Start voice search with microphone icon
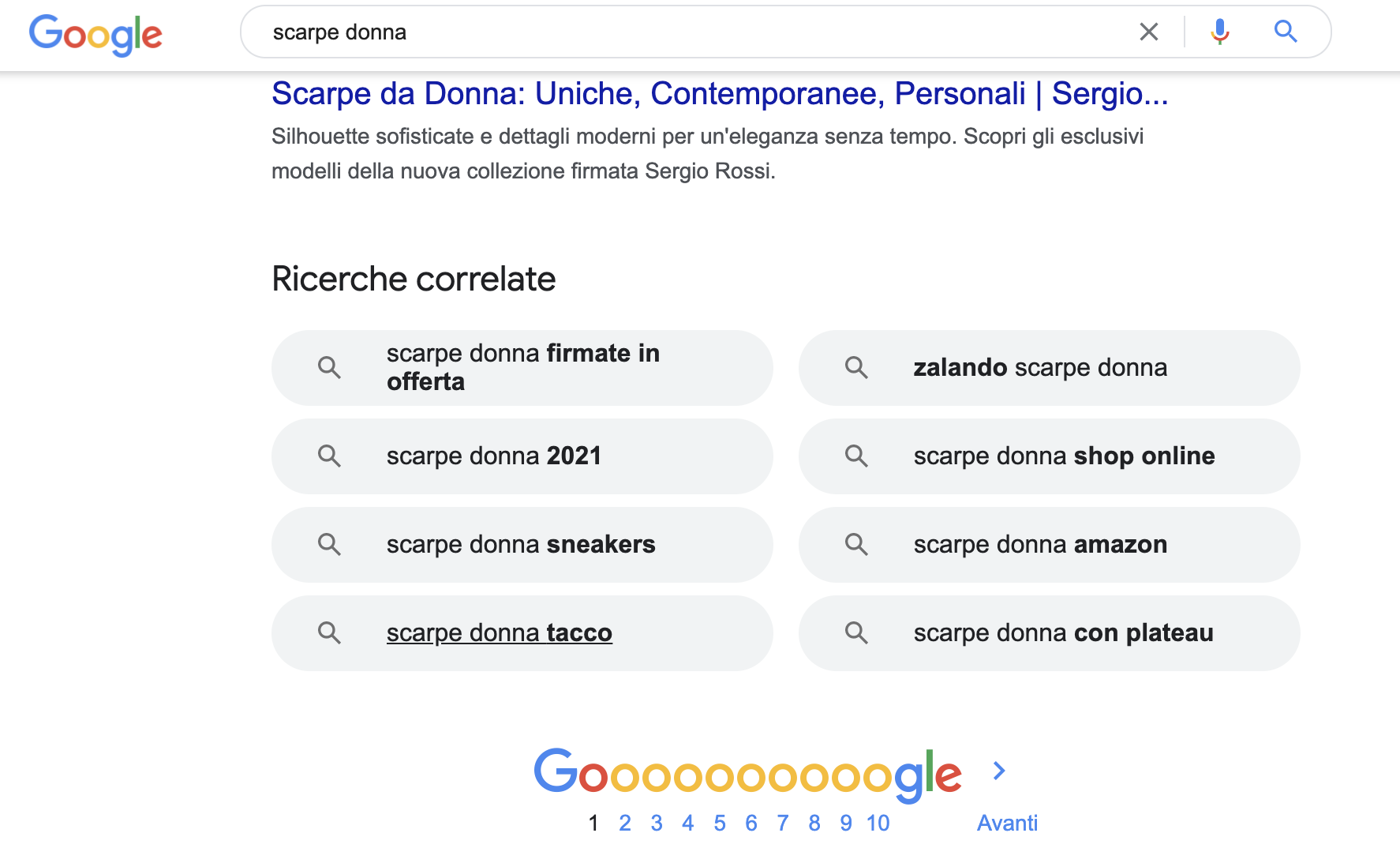1400x848 pixels. 1219,32
